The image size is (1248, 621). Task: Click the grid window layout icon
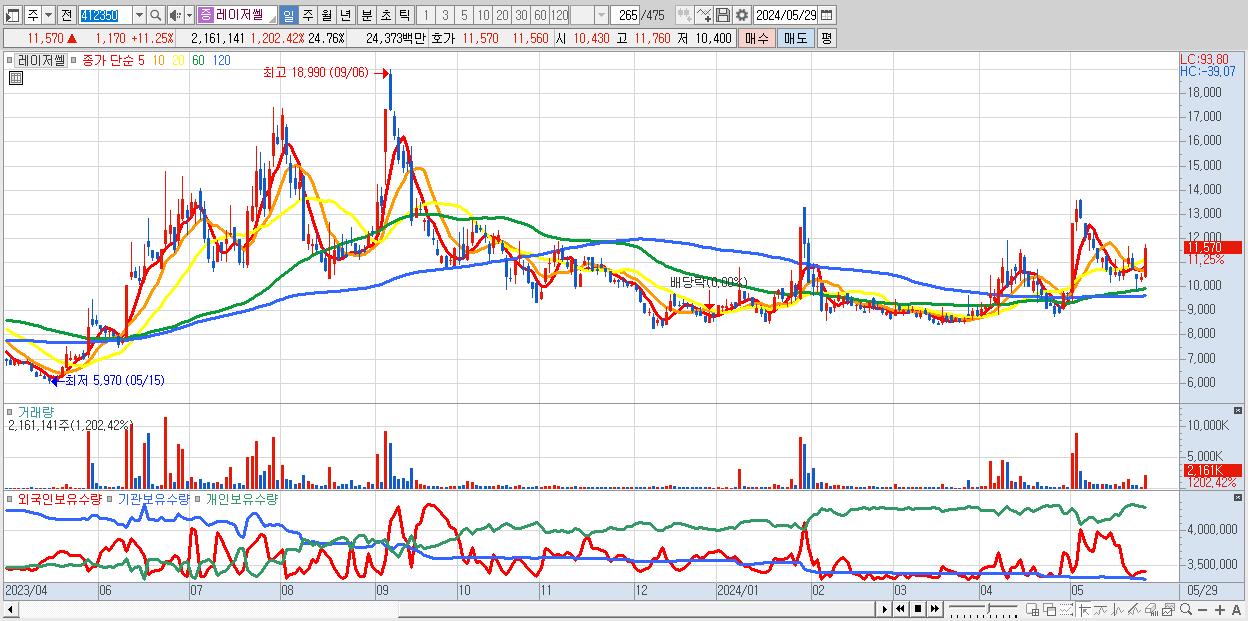[x=1033, y=609]
